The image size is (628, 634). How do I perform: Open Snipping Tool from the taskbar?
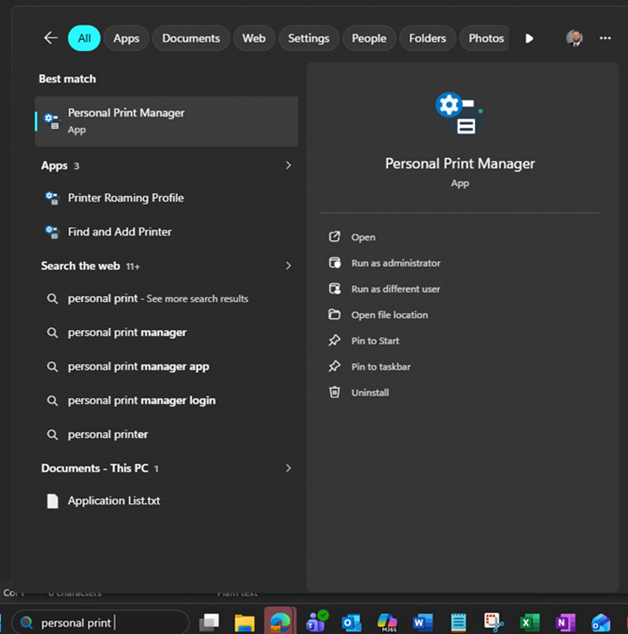click(494, 623)
